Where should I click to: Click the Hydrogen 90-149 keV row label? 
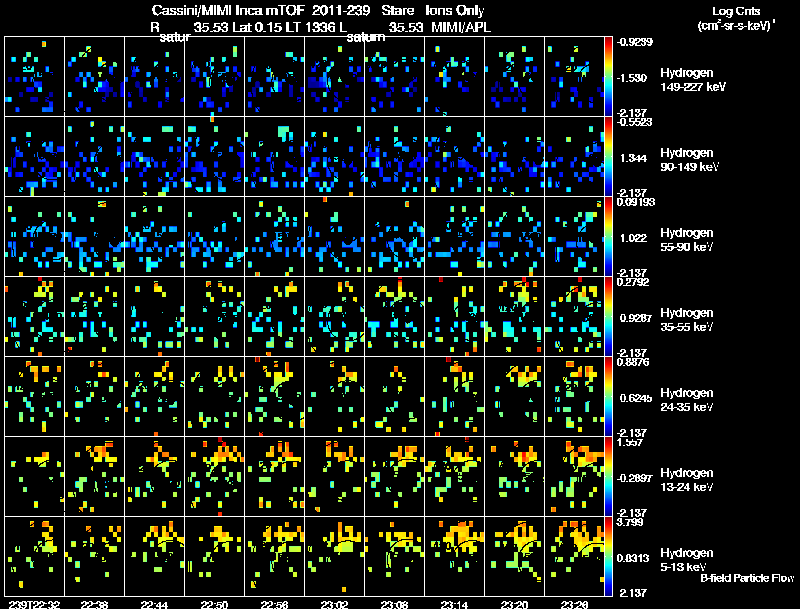[x=689, y=160]
